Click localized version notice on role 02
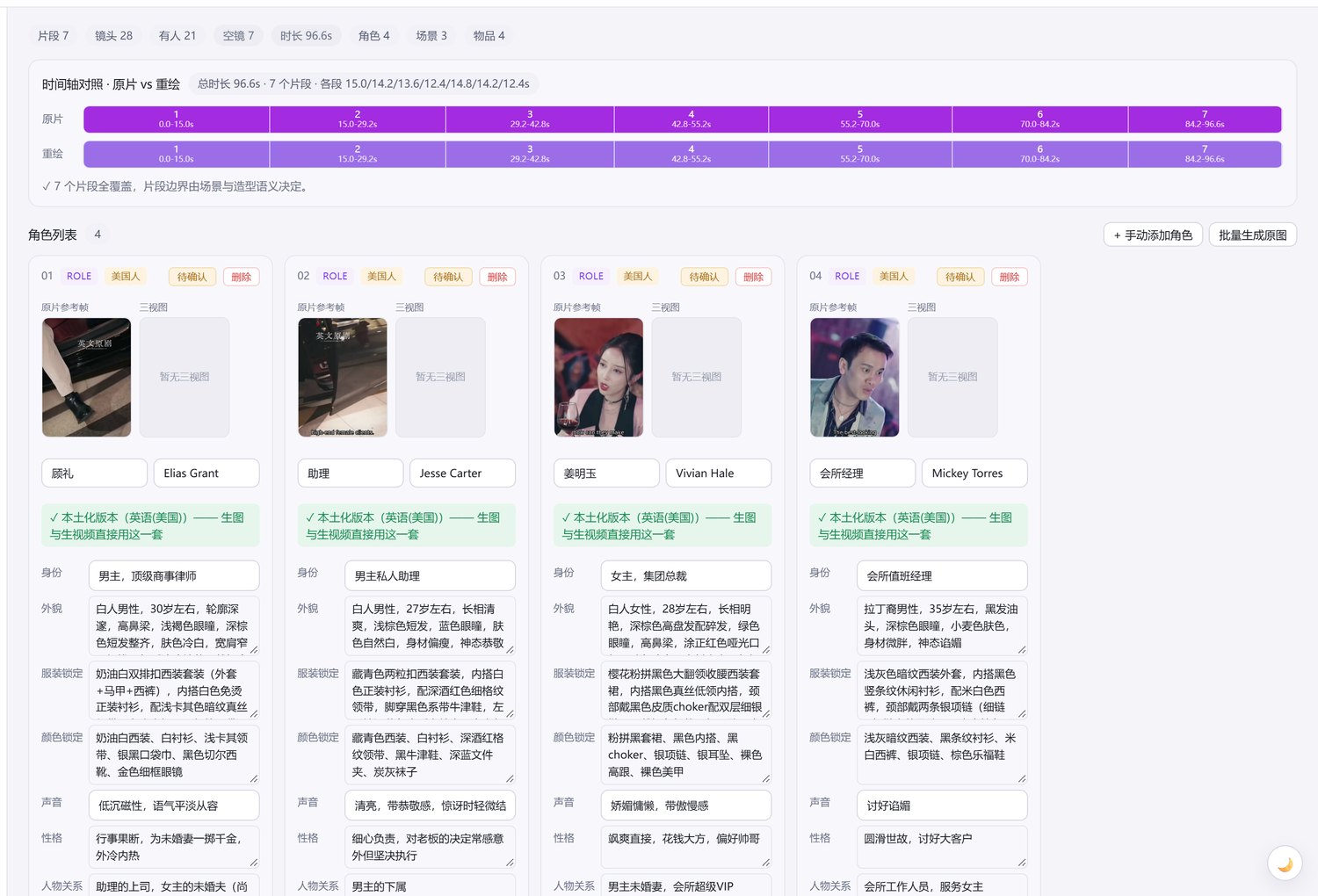The height and width of the screenshot is (896, 1318). point(407,525)
